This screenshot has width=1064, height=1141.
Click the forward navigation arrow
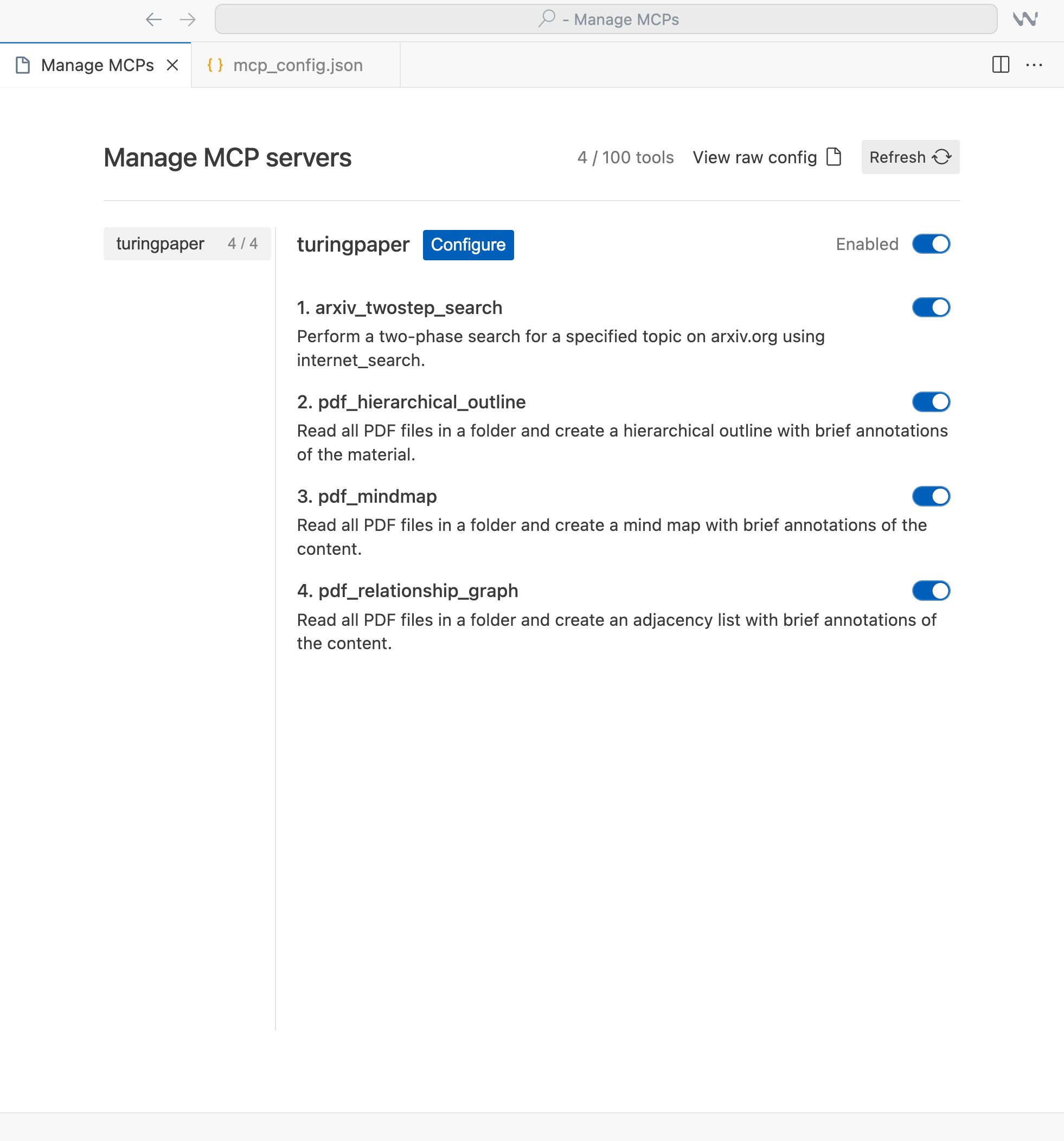pyautogui.click(x=188, y=19)
